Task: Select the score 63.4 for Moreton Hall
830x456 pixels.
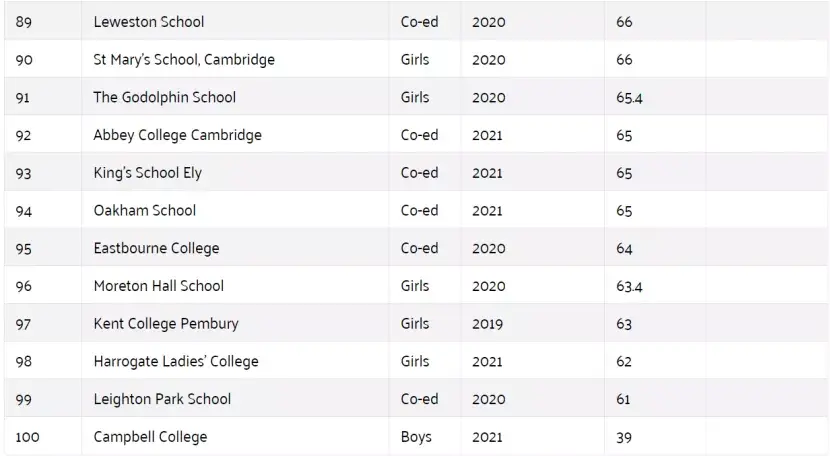Action: pyautogui.click(x=629, y=287)
